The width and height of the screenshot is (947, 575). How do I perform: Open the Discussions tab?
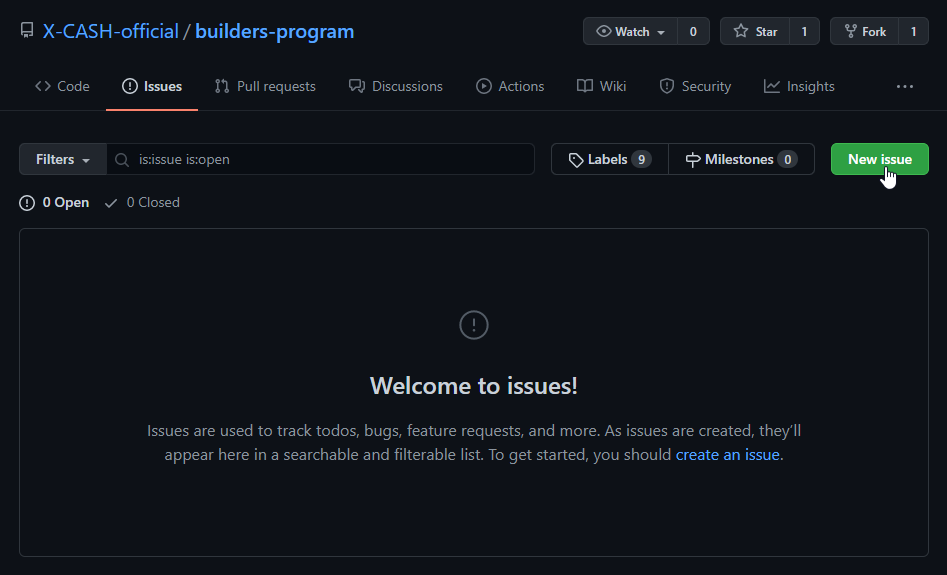396,86
